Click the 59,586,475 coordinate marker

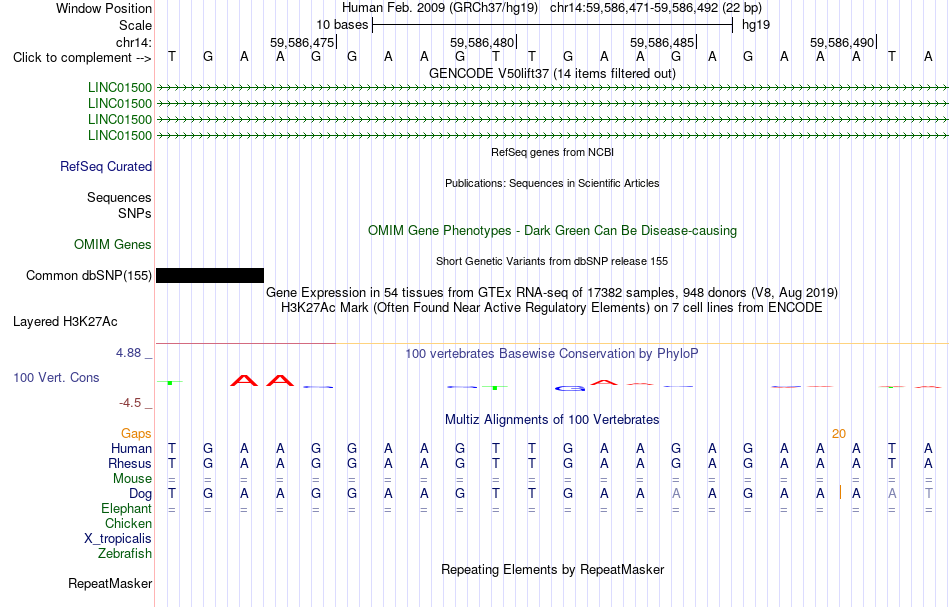click(x=302, y=42)
